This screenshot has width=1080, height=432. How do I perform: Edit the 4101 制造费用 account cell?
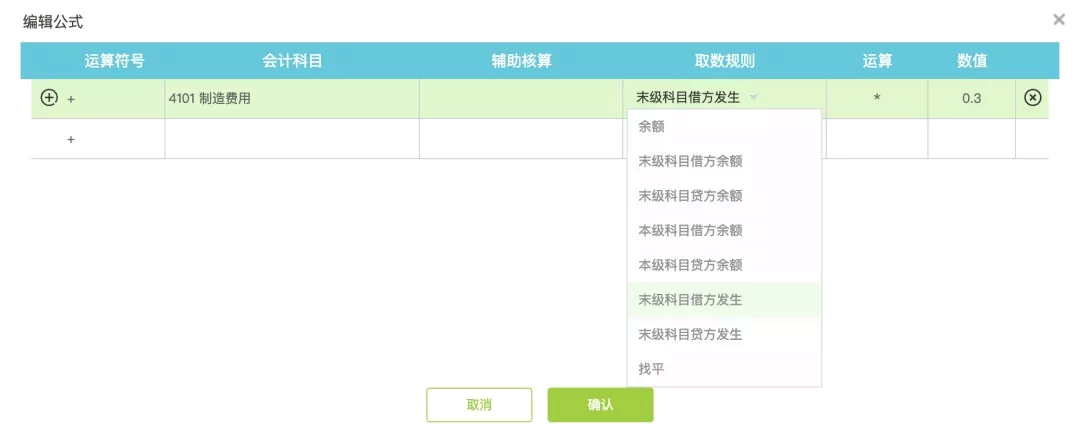[x=292, y=99]
